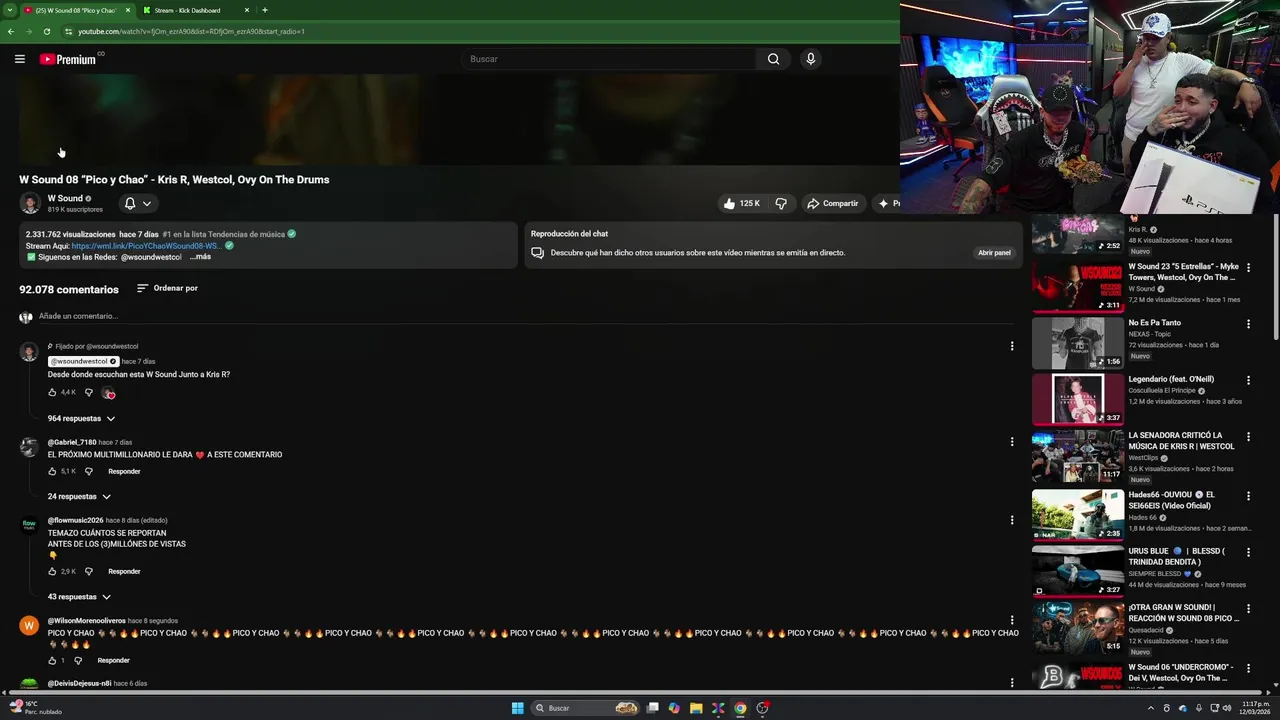
Task: Dislike Gabriel_7180's comment
Action: 88,471
